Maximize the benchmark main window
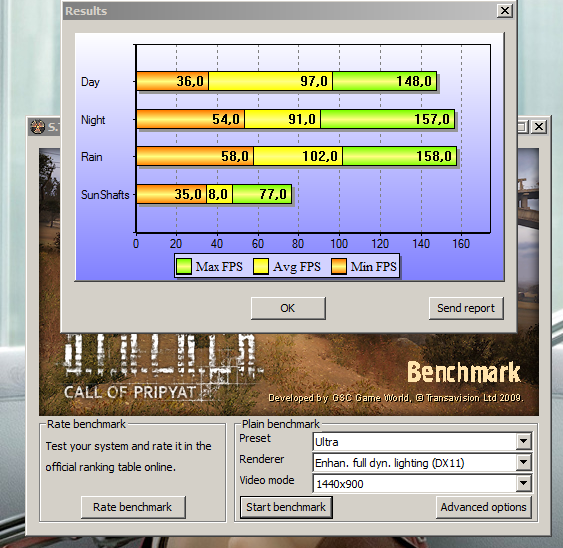The width and height of the screenshot is (563, 548). [522, 126]
